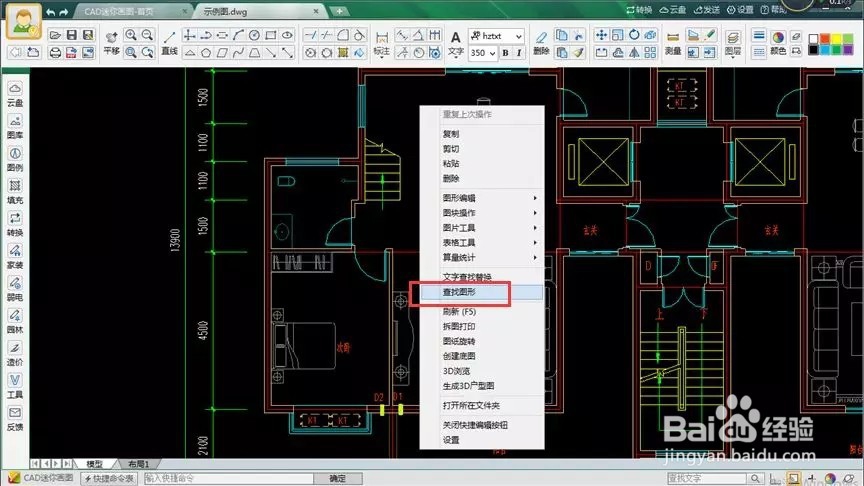The width and height of the screenshot is (864, 486).
Task: Open the 标注 dimension tool
Action: point(381,44)
